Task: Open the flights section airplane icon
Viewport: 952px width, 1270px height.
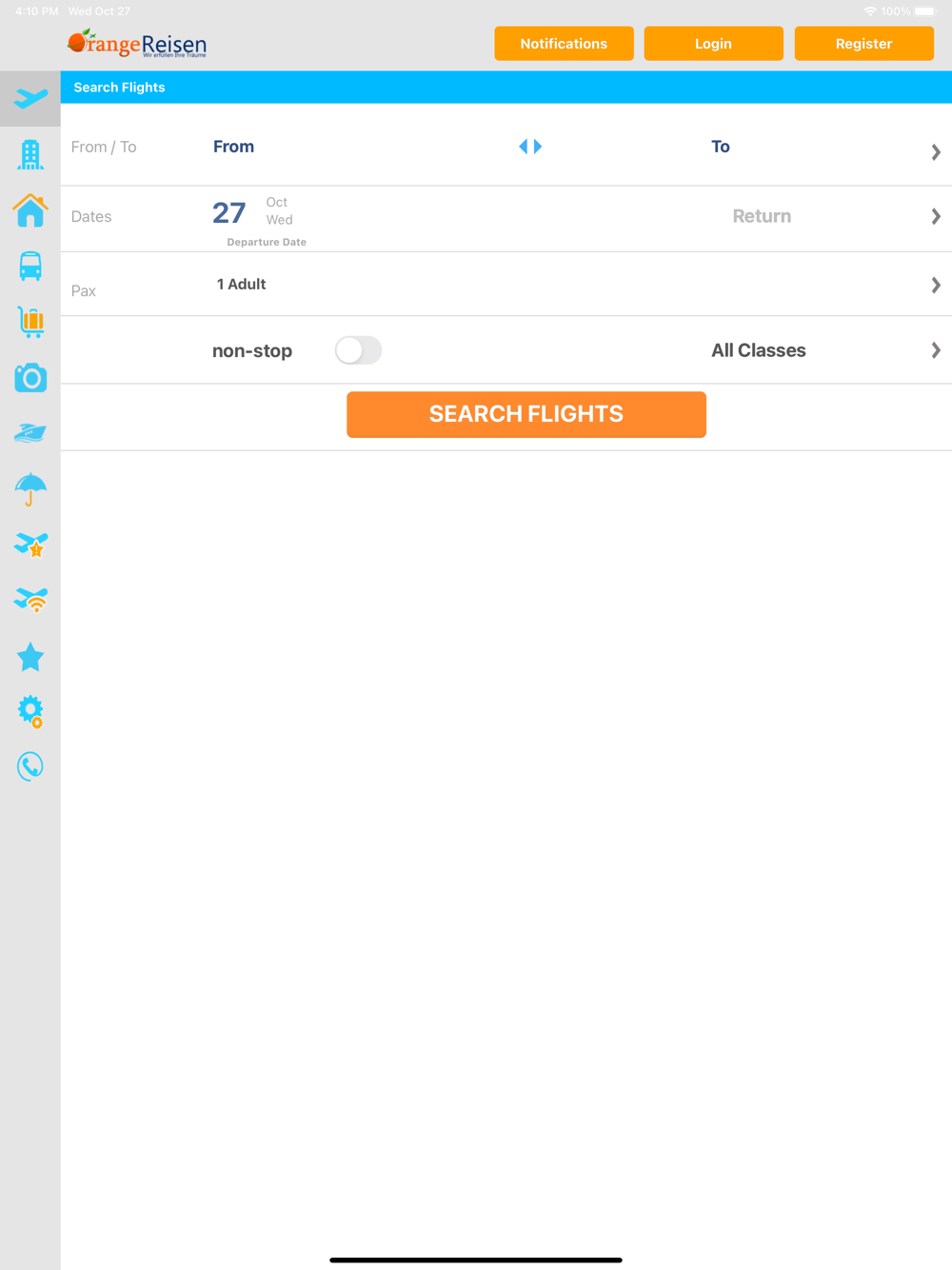Action: click(x=30, y=98)
